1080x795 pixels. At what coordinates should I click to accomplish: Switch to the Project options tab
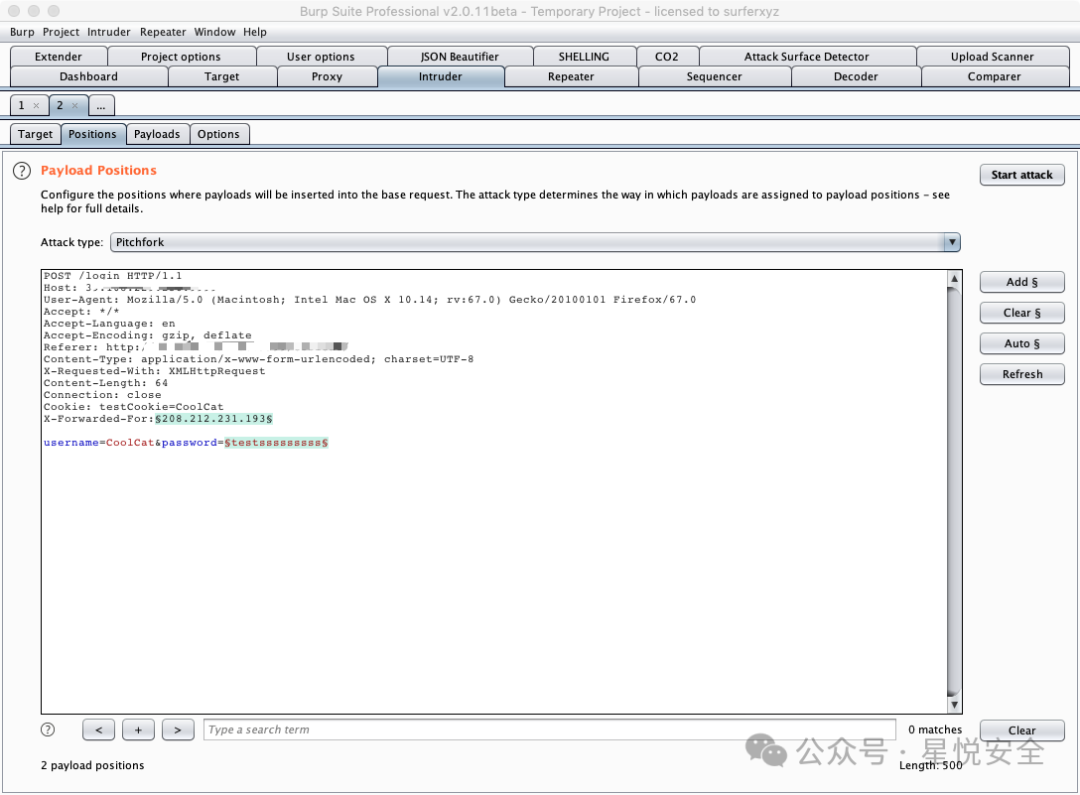pyautogui.click(x=181, y=56)
